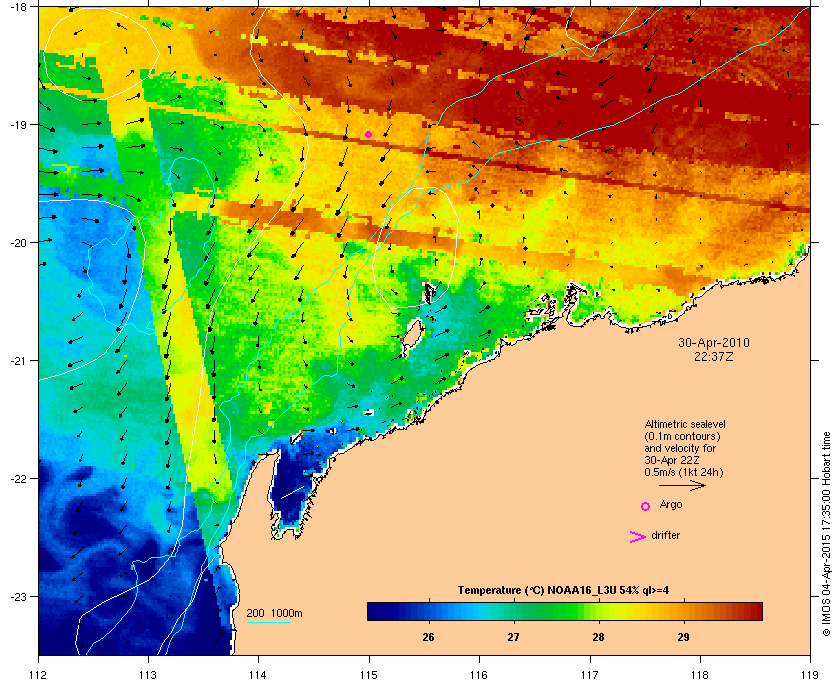Viewport: 840px width, 680px height.
Task: Click the '27' color bar tick label
Action: tap(513, 637)
